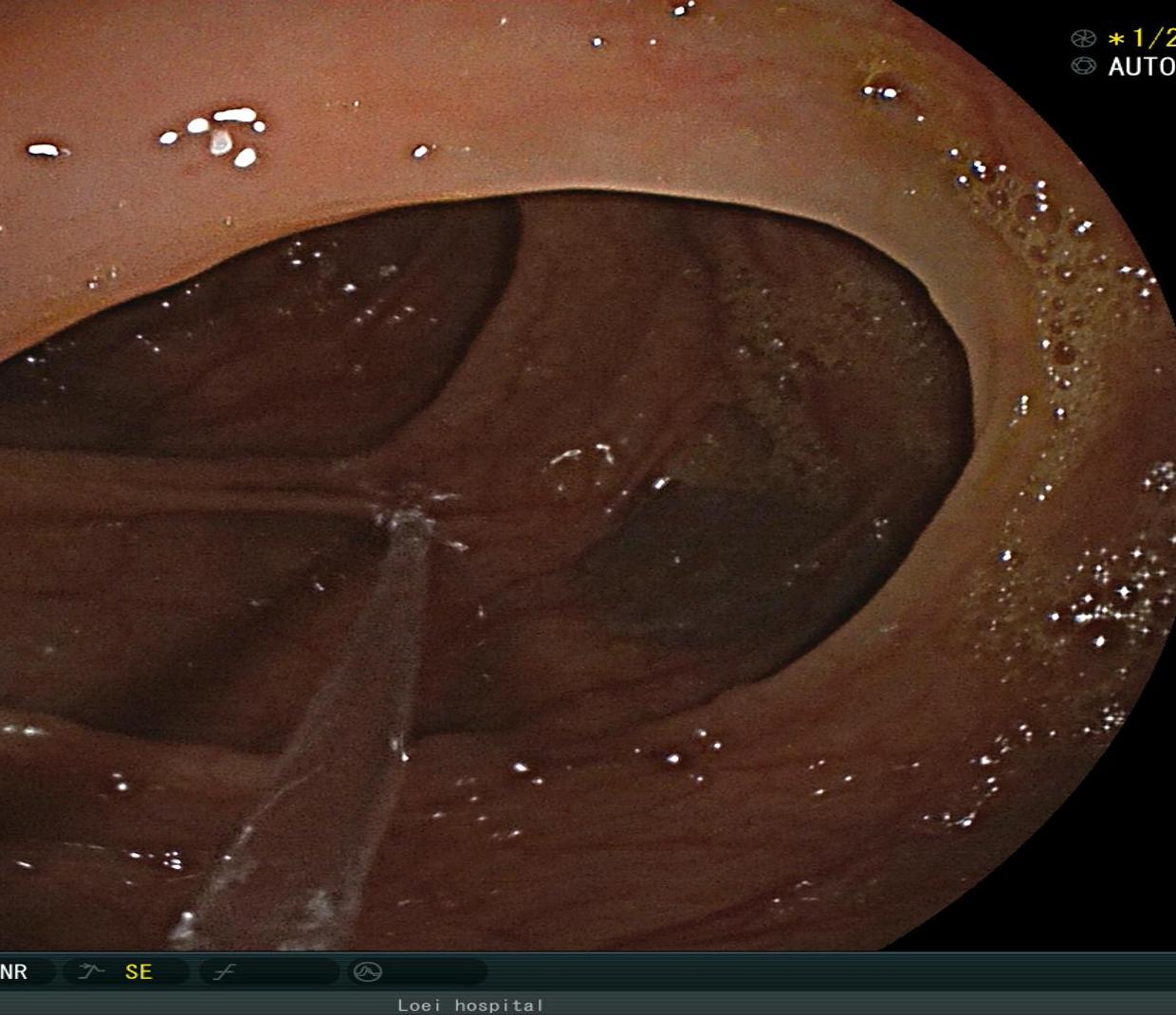Screen dimensions: 1176x1015
Task: Click the iris aperture icon beside AUTO
Action: pos(1083,66)
